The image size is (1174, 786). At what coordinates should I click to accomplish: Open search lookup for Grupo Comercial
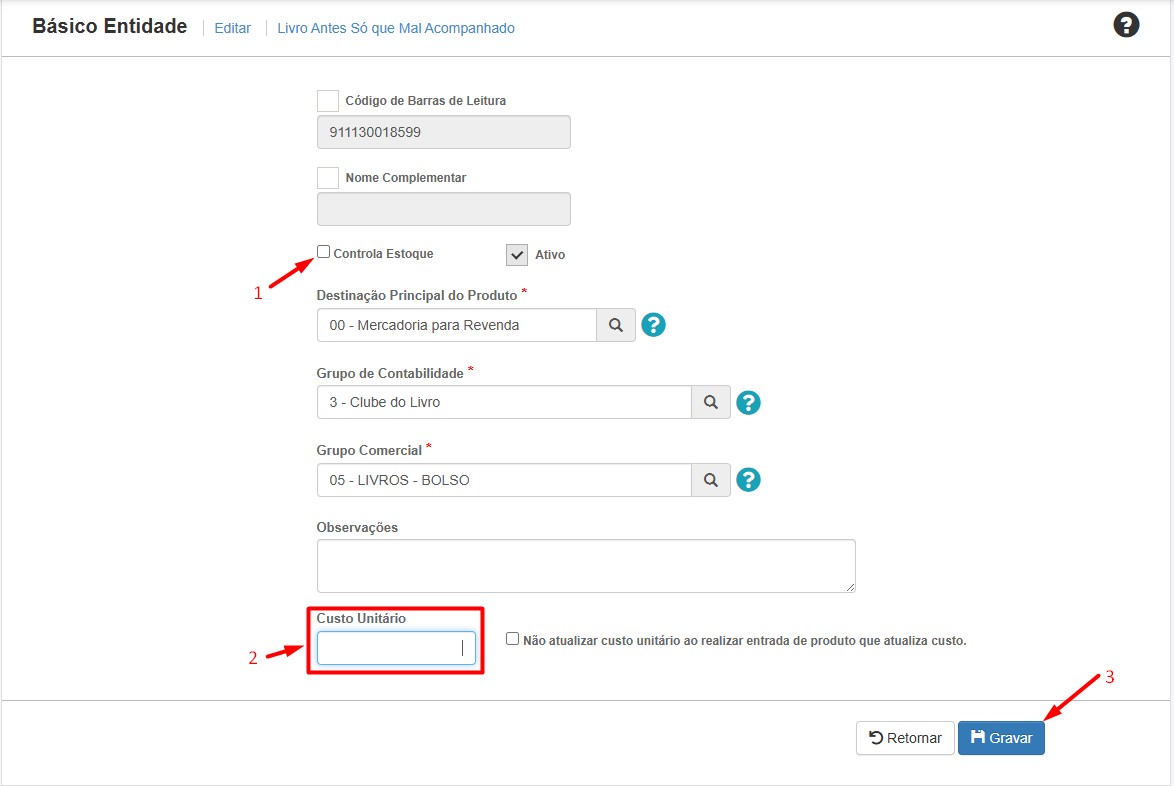710,480
